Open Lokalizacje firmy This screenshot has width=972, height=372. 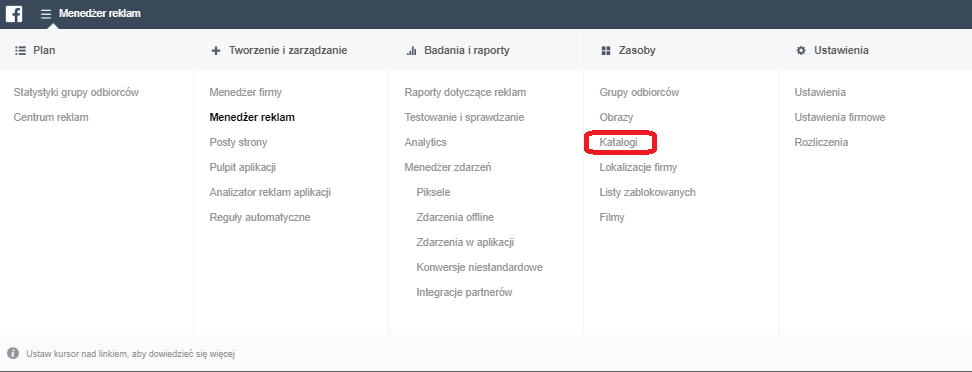coord(638,167)
